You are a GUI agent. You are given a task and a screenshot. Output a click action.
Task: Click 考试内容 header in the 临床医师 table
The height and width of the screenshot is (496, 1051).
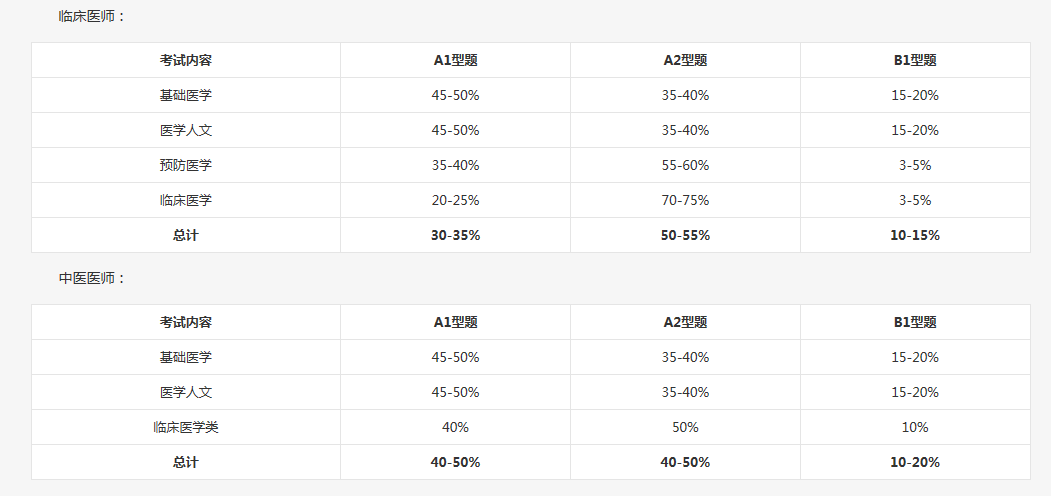click(186, 60)
